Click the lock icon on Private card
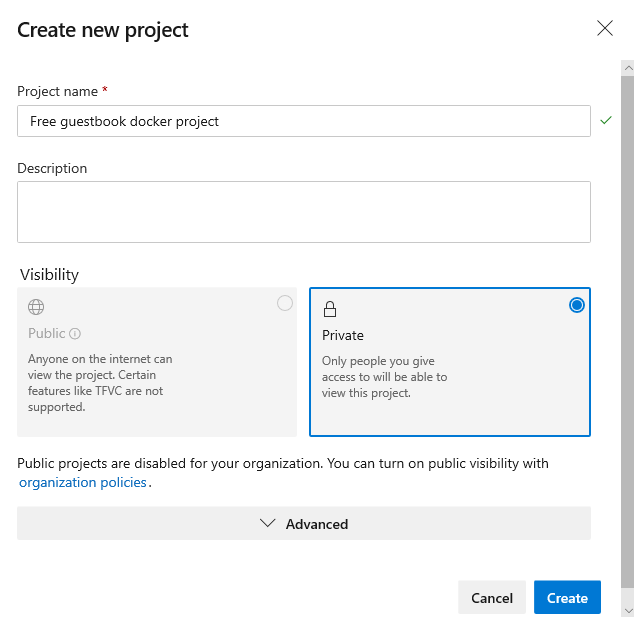 (x=330, y=309)
